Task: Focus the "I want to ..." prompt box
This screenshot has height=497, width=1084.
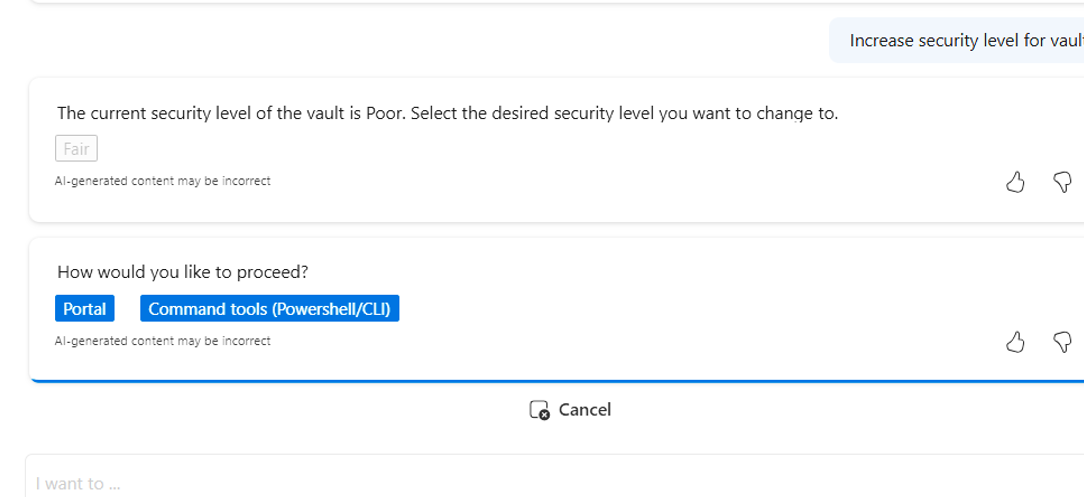Action: (554, 478)
